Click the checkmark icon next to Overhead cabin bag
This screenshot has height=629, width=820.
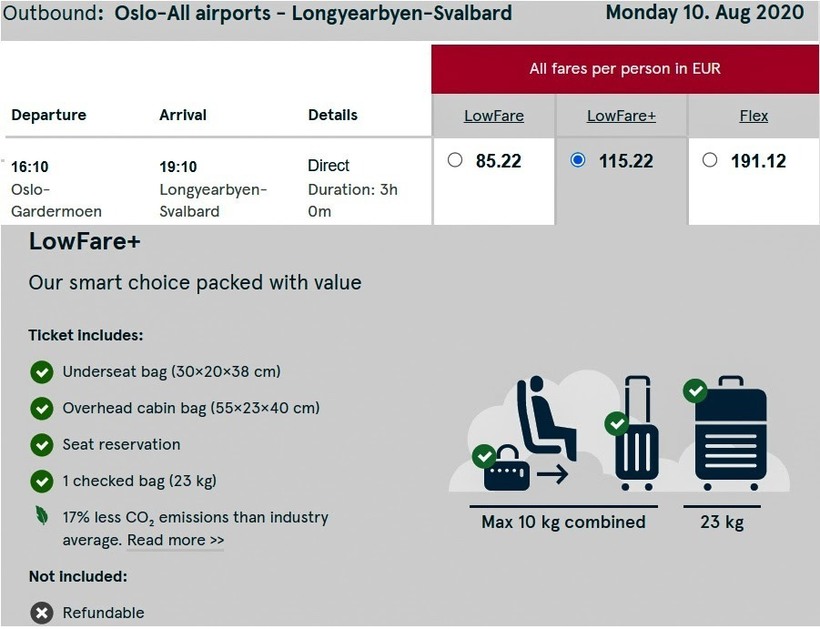pos(41,409)
